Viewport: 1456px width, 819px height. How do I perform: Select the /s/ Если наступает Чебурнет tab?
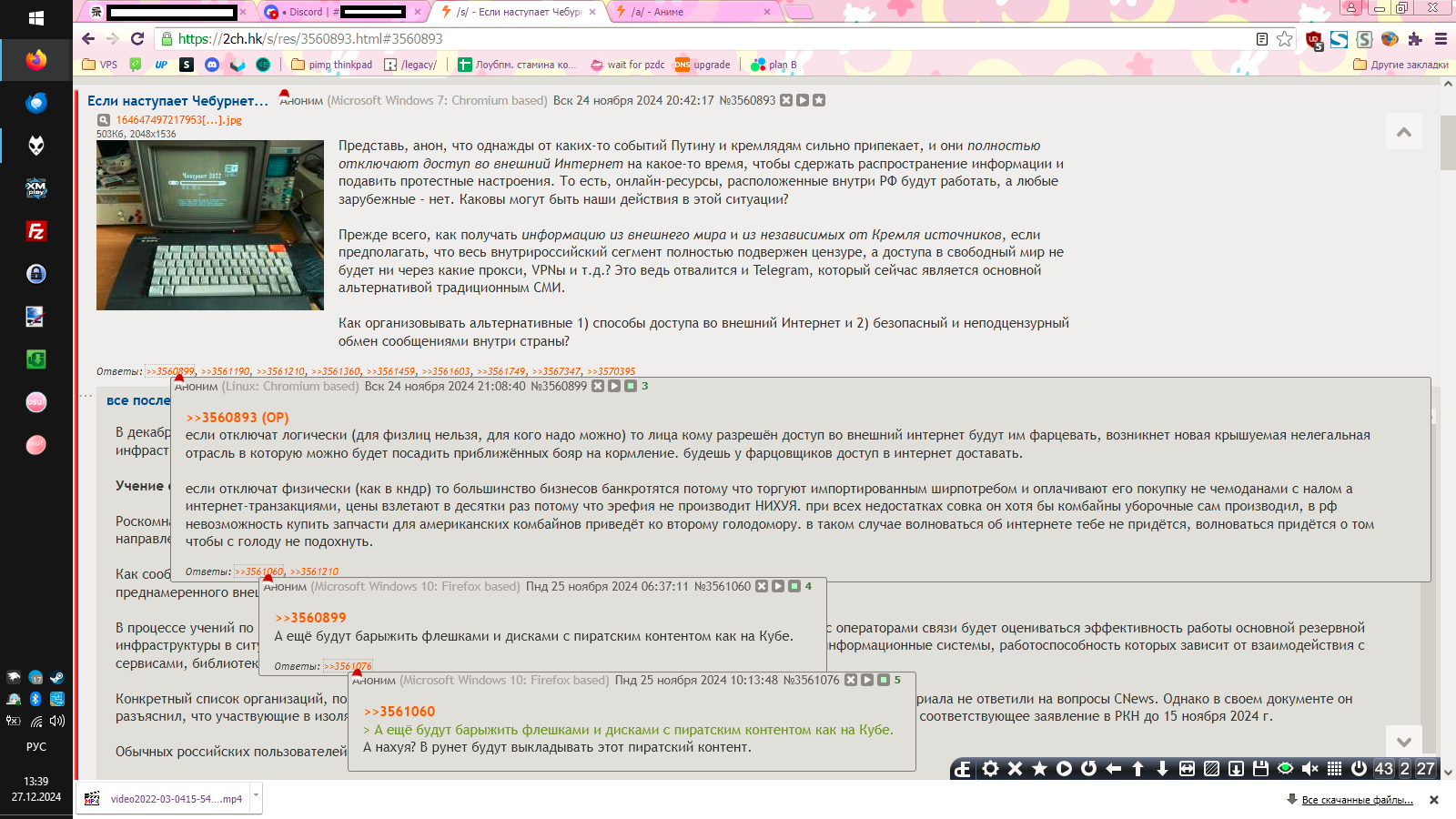(520, 12)
